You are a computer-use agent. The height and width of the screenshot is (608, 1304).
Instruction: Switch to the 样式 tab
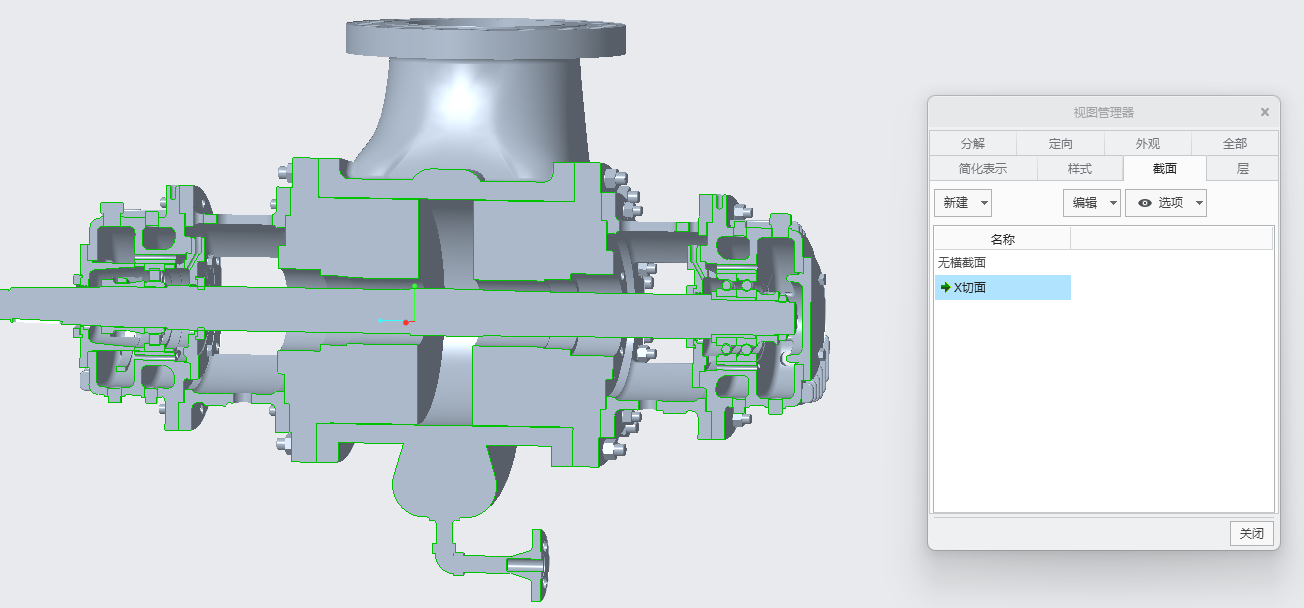coord(1079,169)
